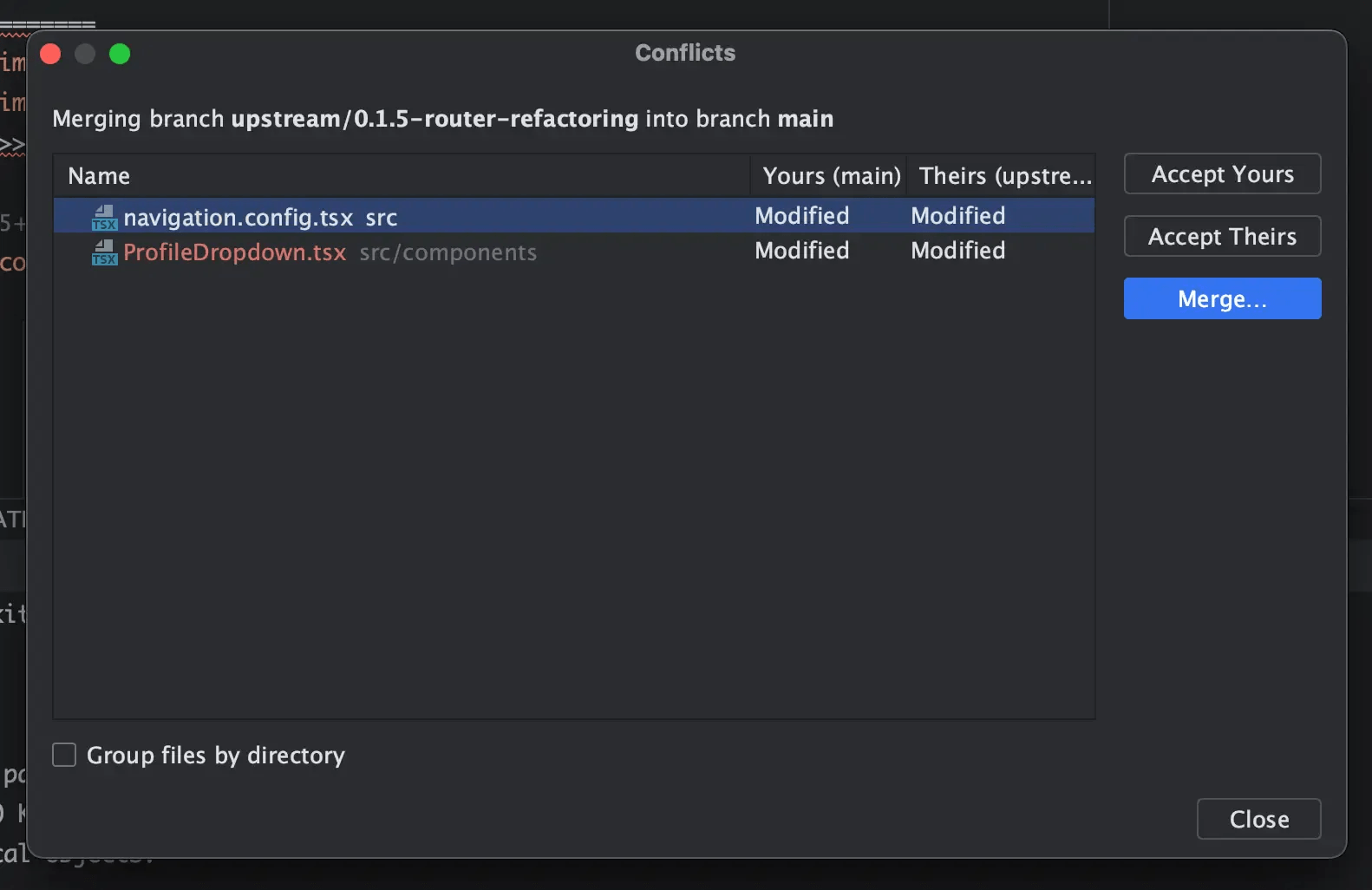Click the Accept Yours button

1222,174
